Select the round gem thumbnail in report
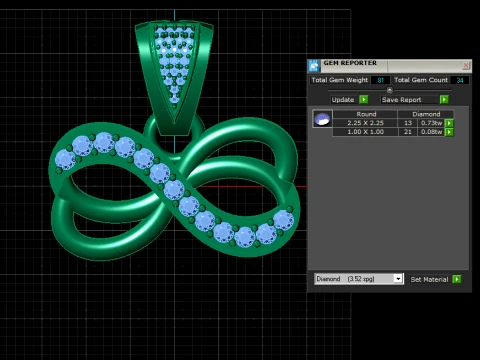Screen dimensions: 480x360 [322, 119]
